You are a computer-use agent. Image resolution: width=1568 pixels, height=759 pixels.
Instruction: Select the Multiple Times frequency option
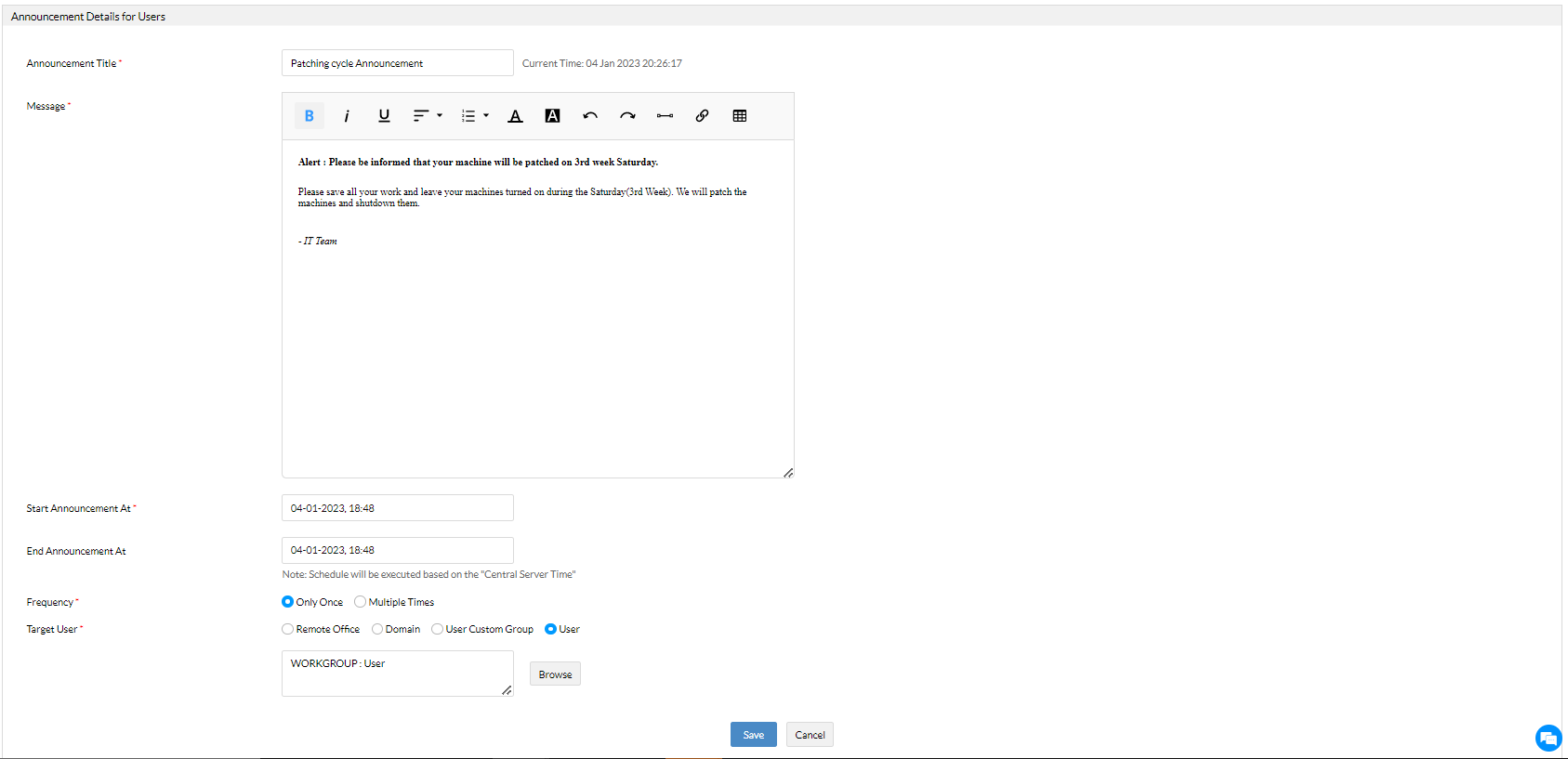(361, 602)
